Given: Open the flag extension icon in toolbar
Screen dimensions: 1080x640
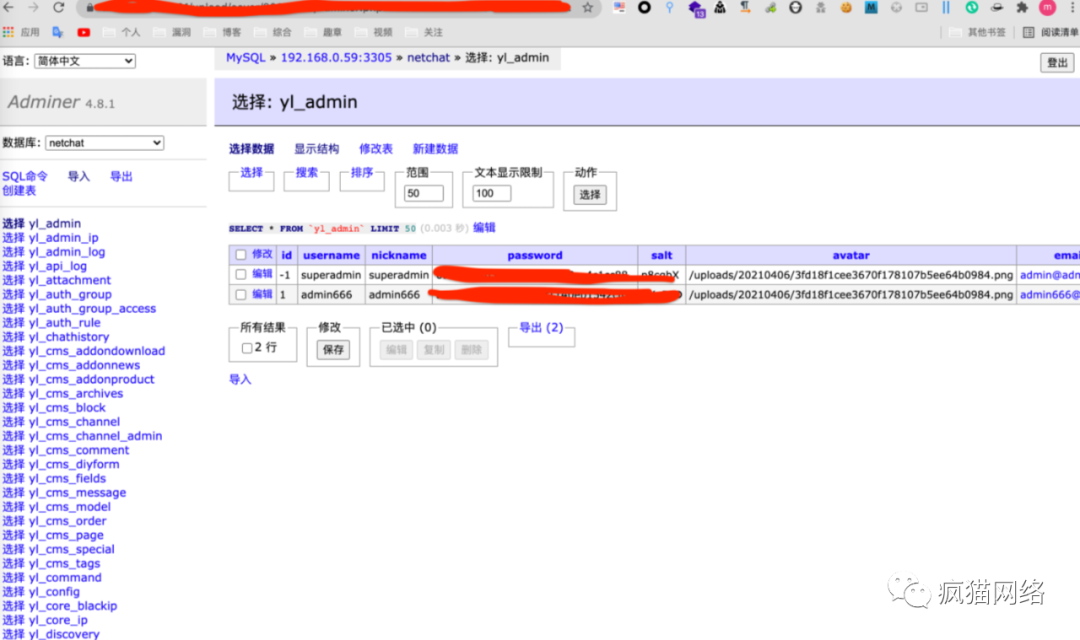Looking at the screenshot, I should pos(619,8).
